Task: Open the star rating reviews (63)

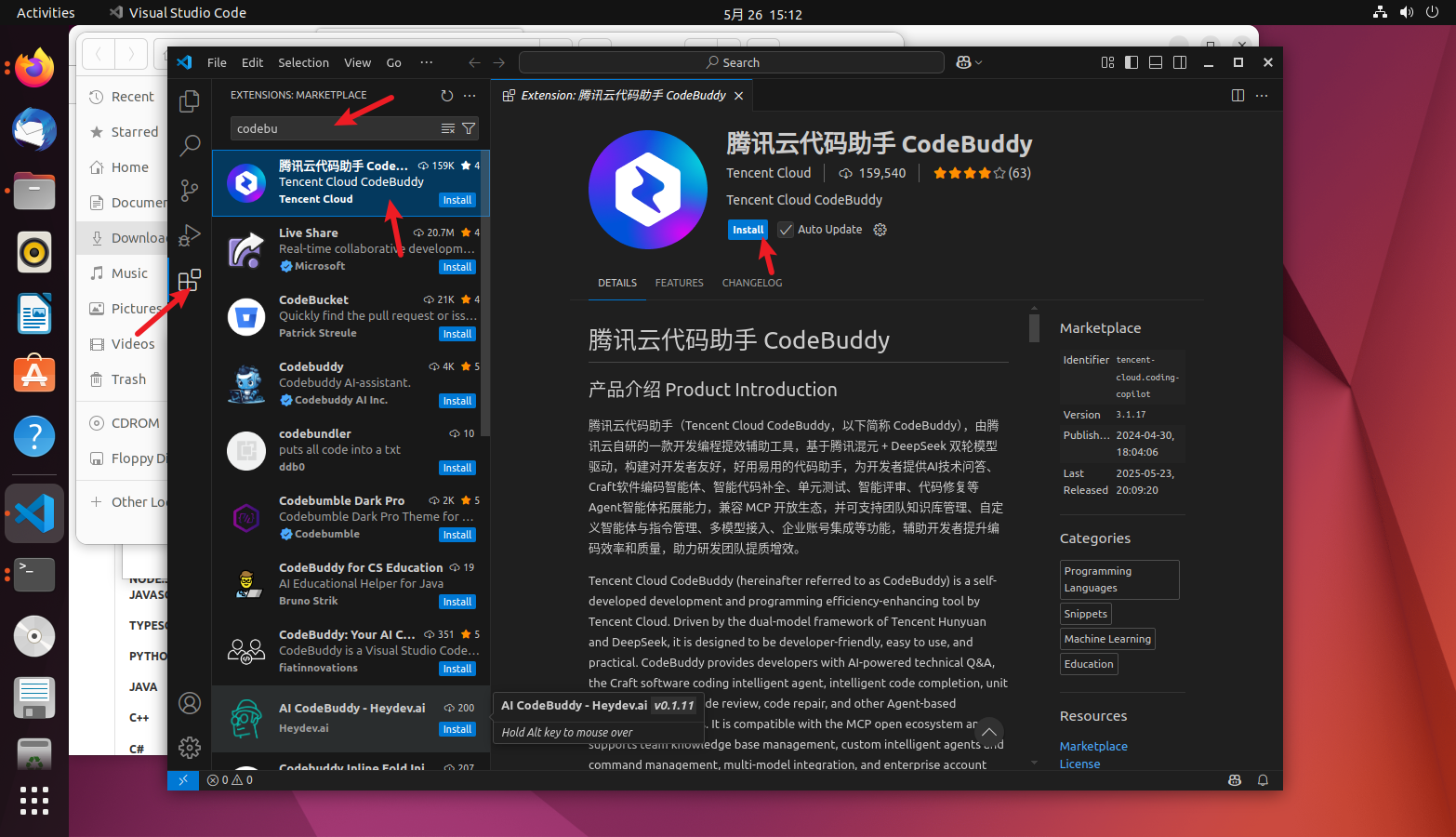Action: 982,173
